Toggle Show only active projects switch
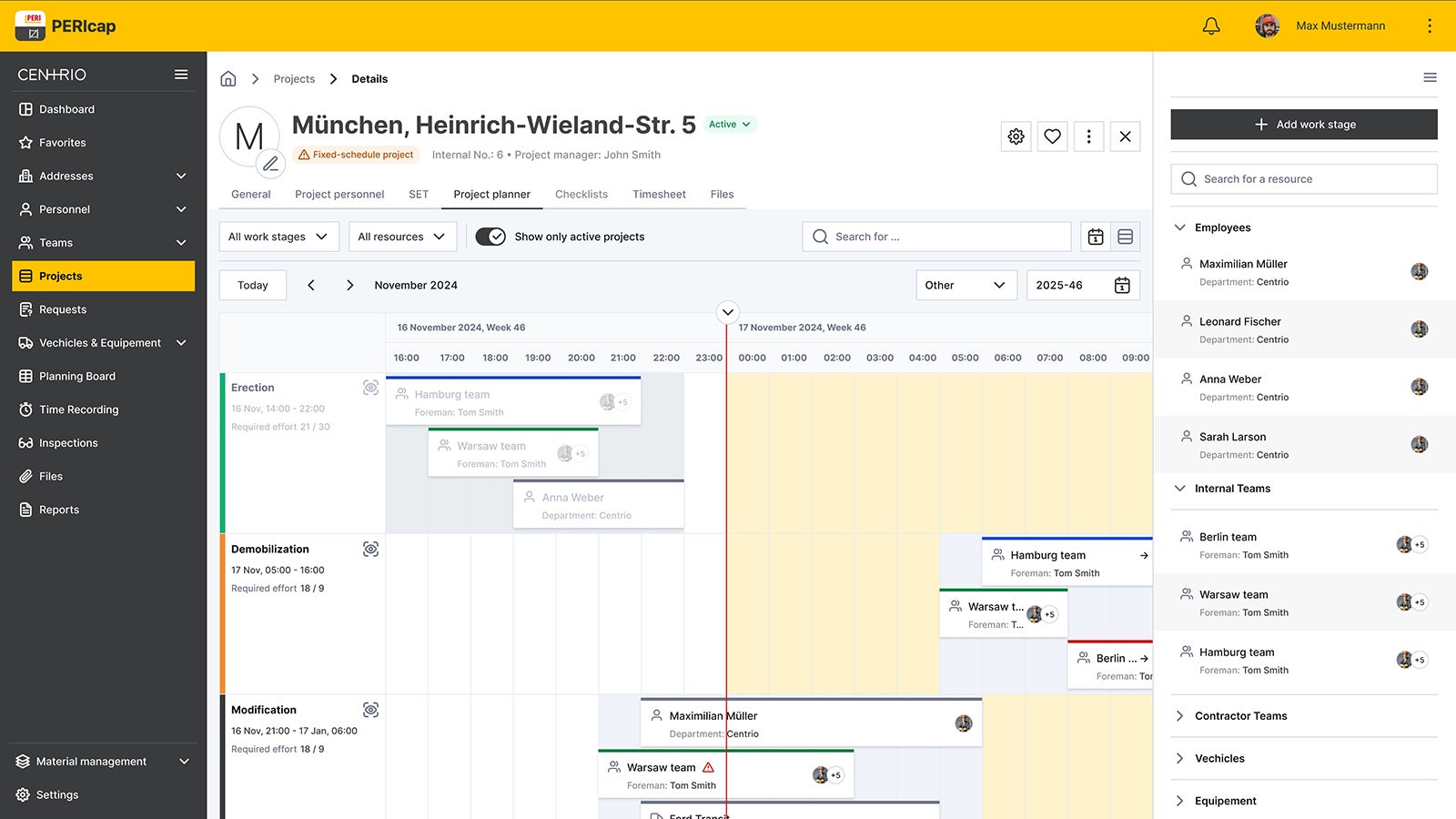Image resolution: width=1456 pixels, height=819 pixels. (x=490, y=237)
